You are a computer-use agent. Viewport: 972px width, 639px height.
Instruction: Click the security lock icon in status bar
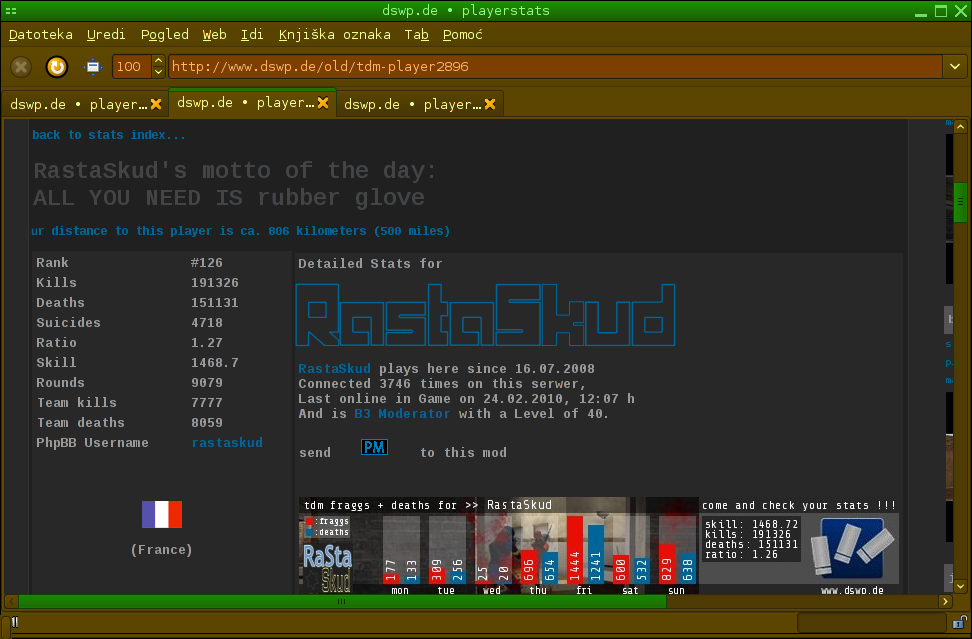pyautogui.click(x=959, y=623)
